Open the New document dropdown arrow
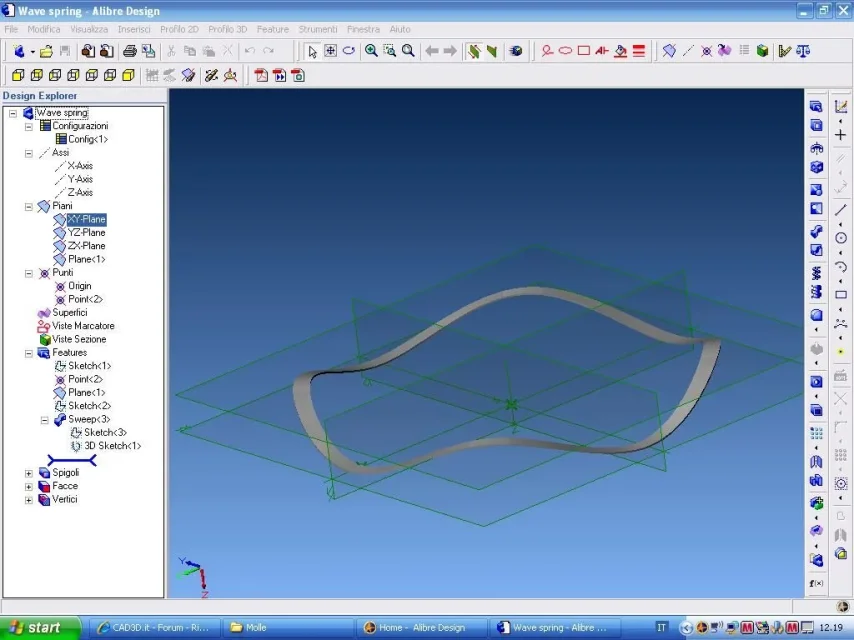This screenshot has height=640, width=854. 33,52
